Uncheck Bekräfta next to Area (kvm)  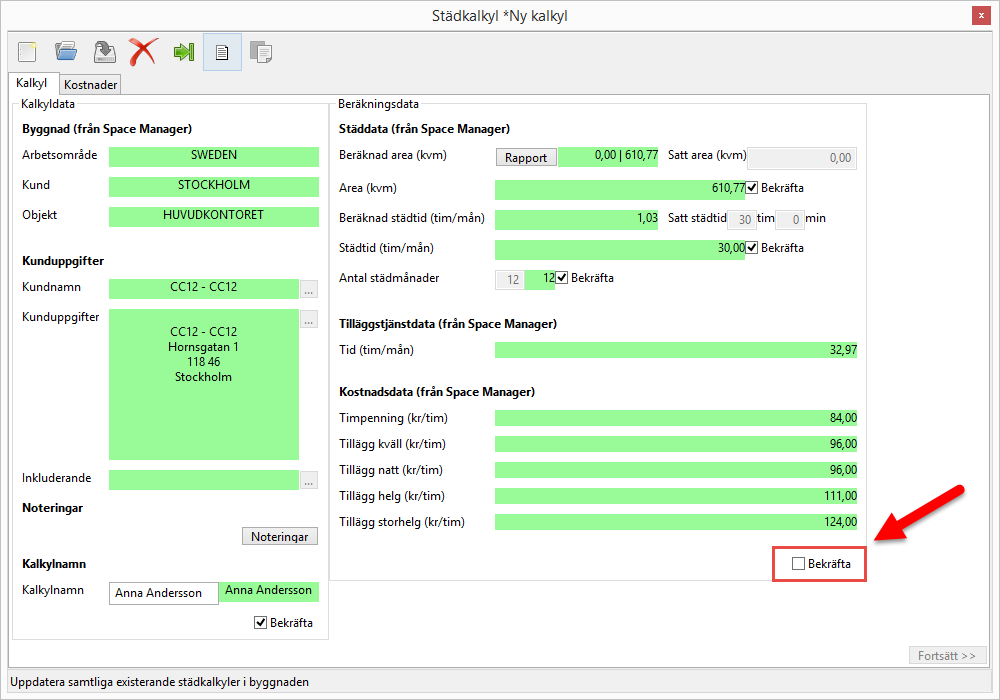coord(752,188)
